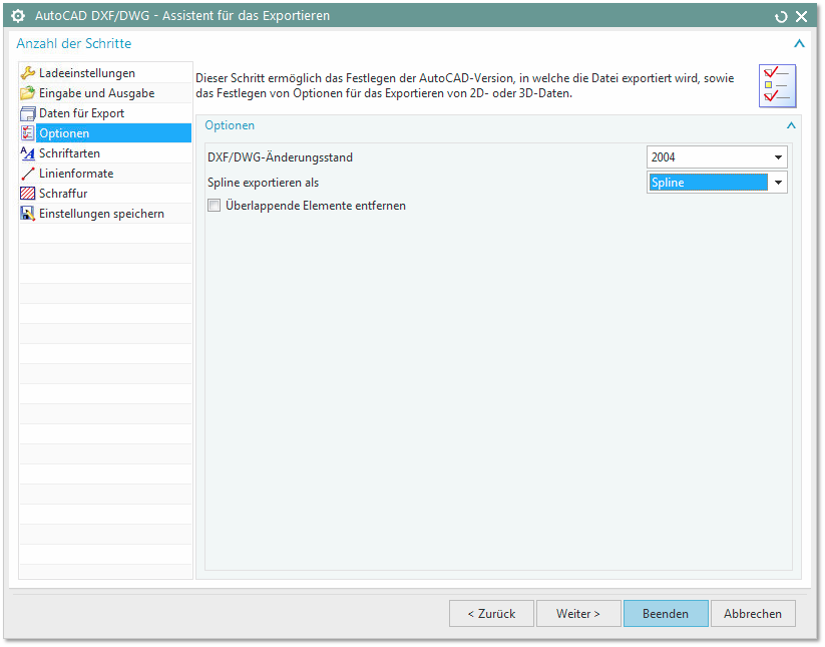Viewport: 825px width, 647px height.
Task: Click the Weiter > button
Action: coord(578,614)
